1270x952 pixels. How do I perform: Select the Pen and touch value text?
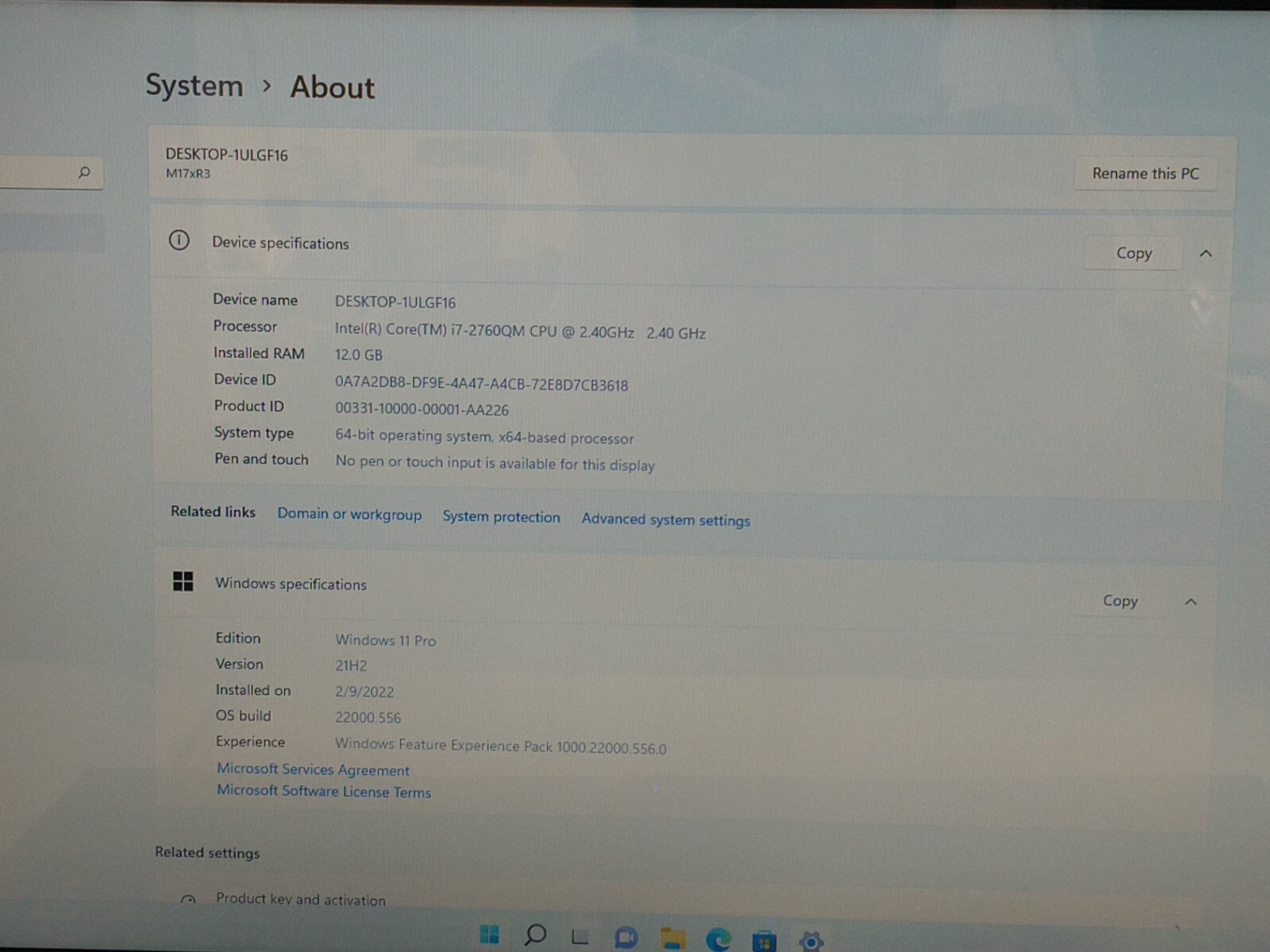coord(495,463)
